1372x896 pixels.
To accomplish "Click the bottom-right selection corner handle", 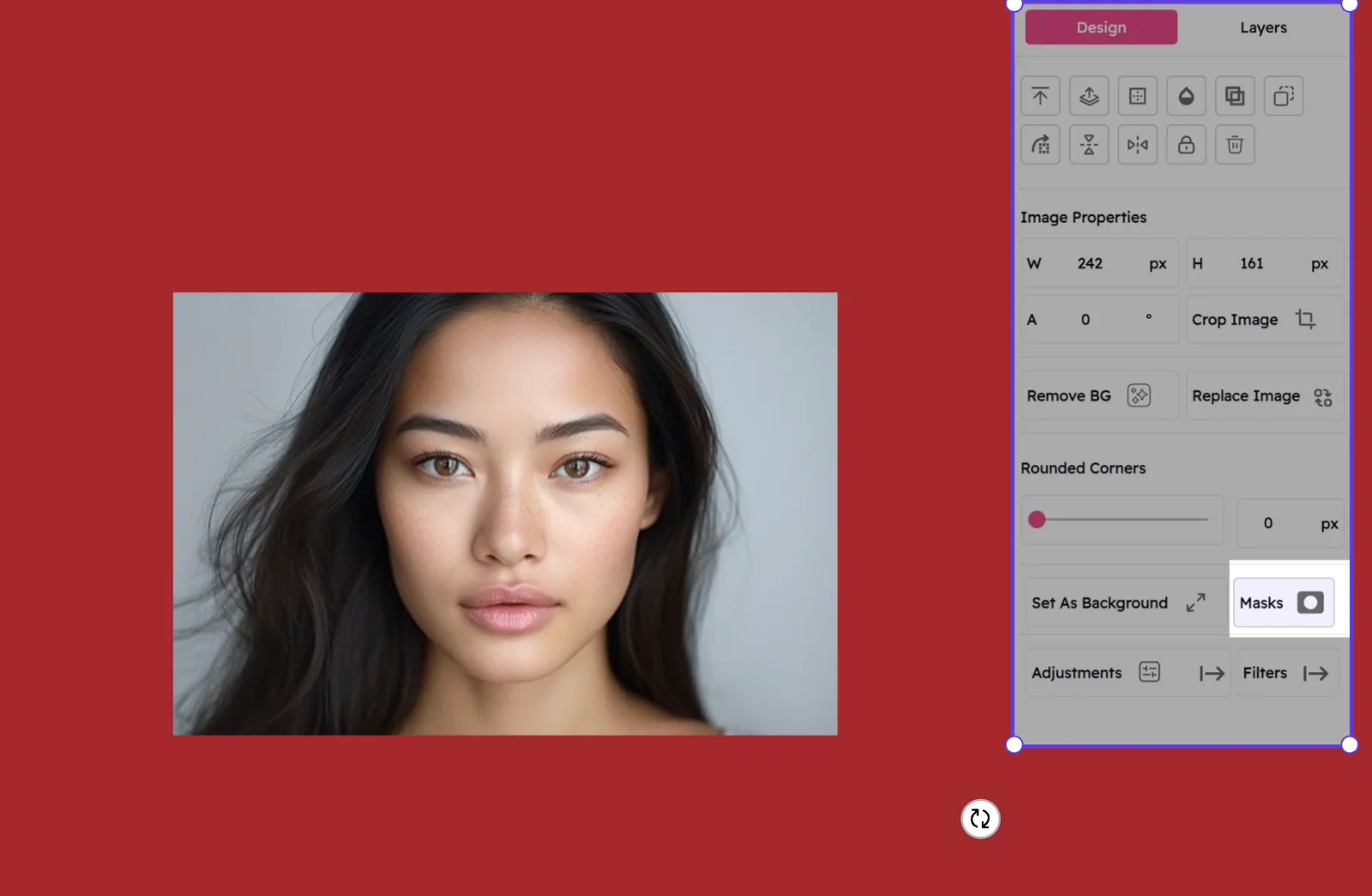I will (x=1349, y=745).
